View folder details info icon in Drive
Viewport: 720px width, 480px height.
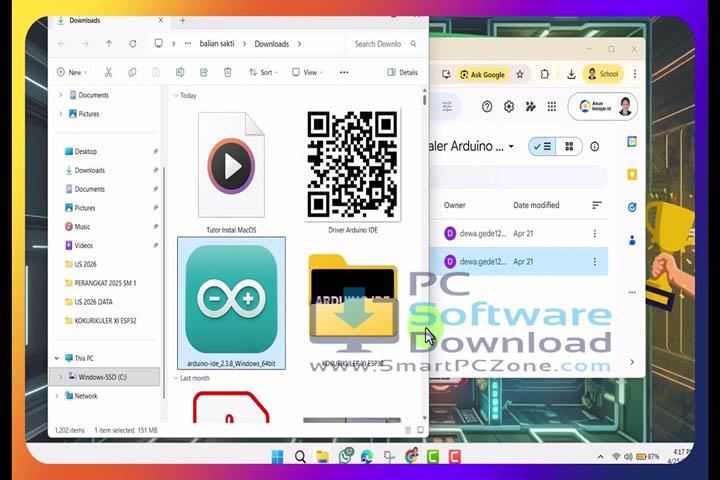coord(595,147)
